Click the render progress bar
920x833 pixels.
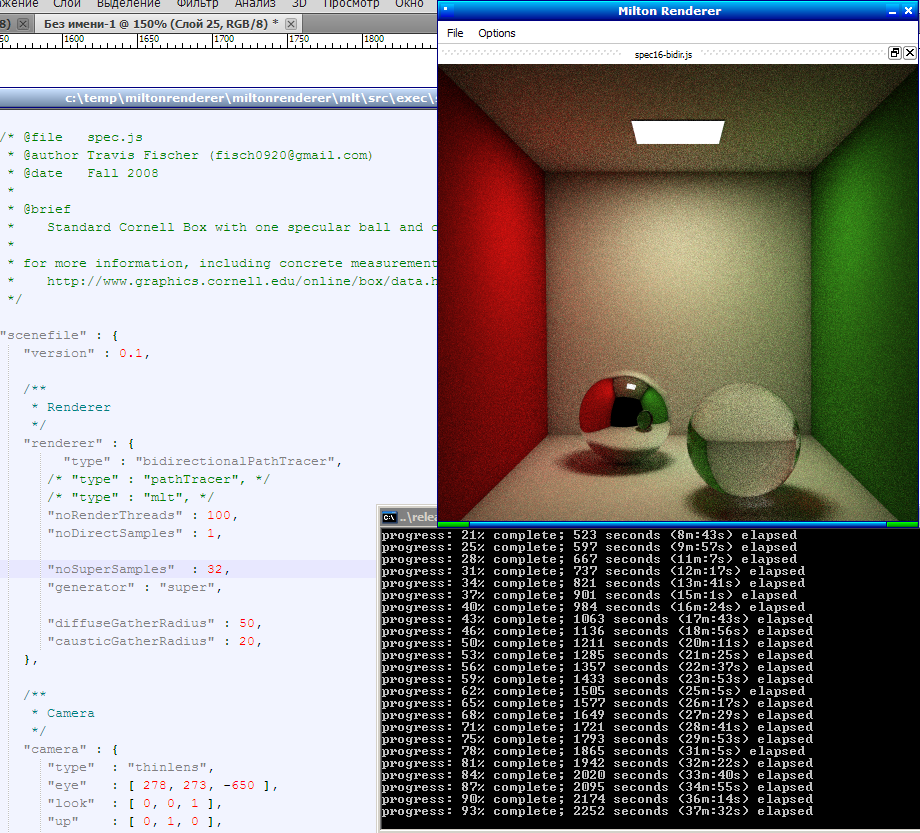[677, 523]
